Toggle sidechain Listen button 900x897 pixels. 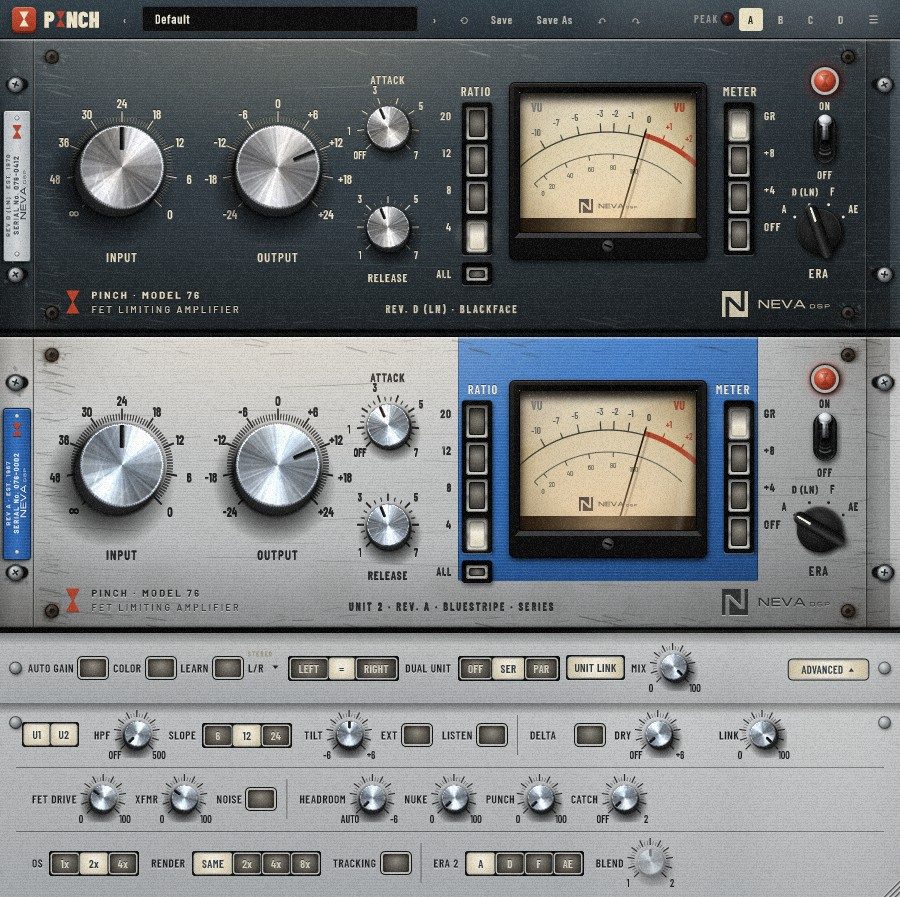tap(492, 735)
